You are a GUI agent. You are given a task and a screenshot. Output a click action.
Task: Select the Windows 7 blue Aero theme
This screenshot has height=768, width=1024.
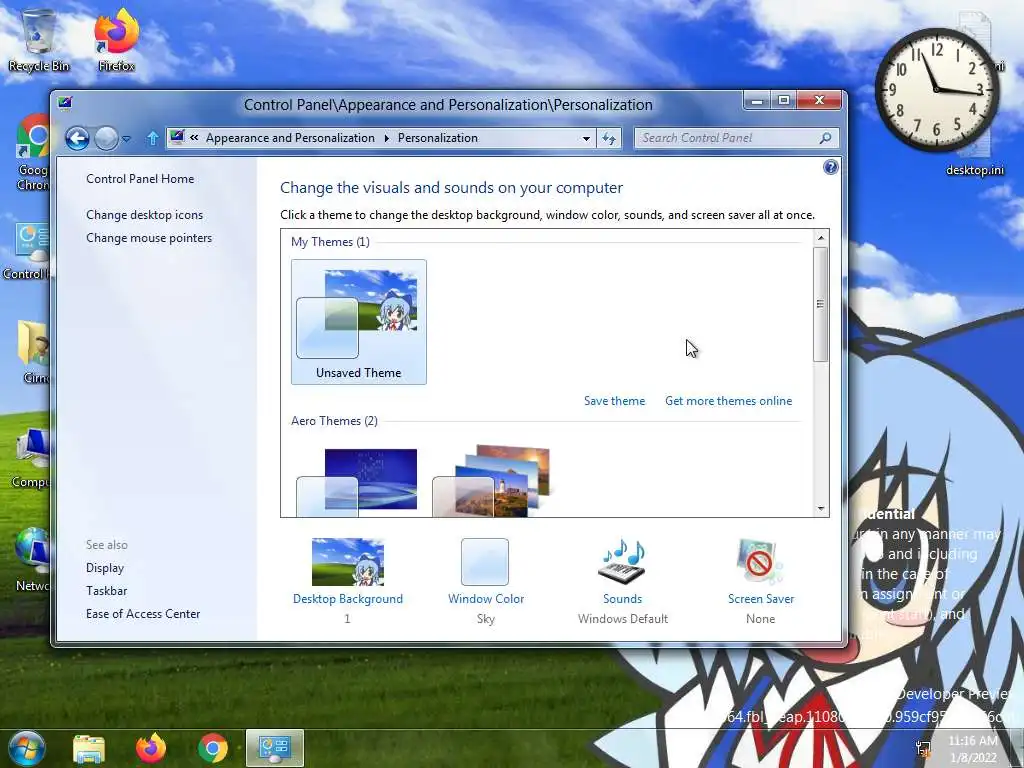click(x=358, y=481)
